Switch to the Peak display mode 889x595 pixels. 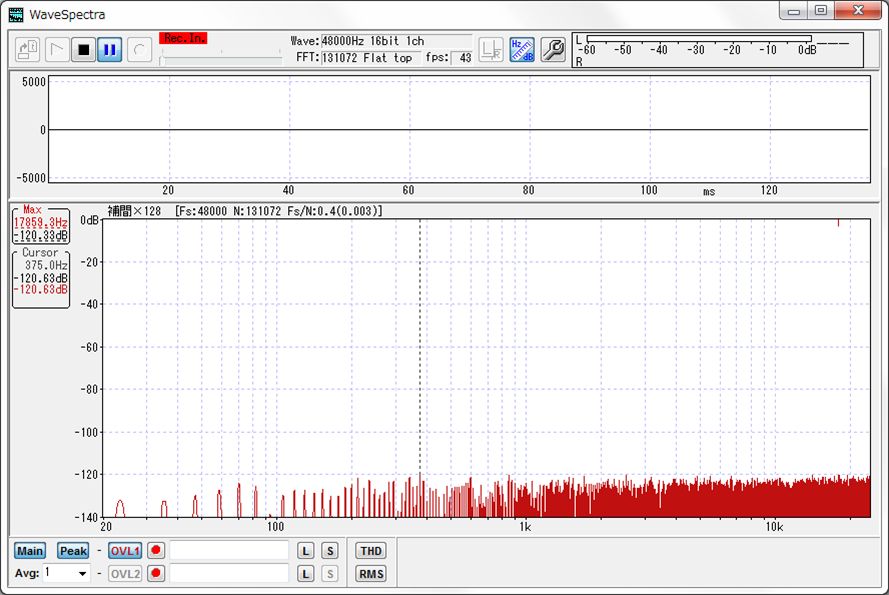click(x=72, y=550)
